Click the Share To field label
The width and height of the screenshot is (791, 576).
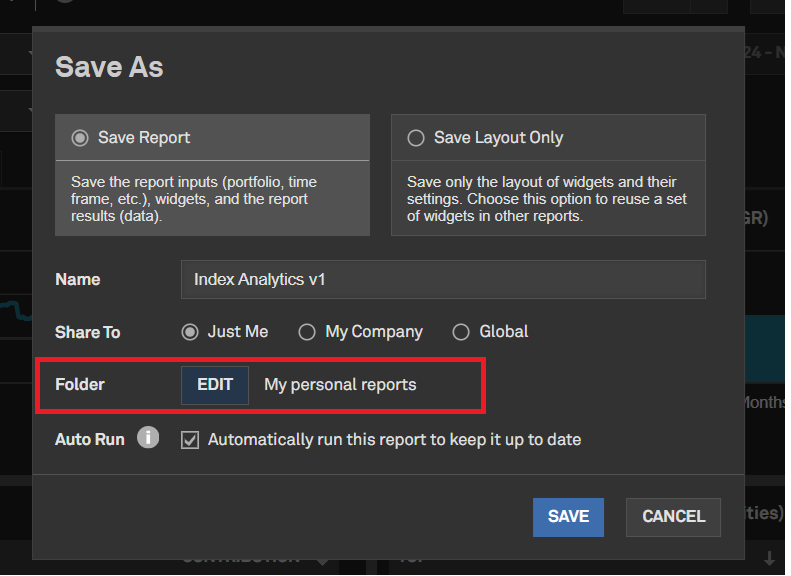point(88,332)
